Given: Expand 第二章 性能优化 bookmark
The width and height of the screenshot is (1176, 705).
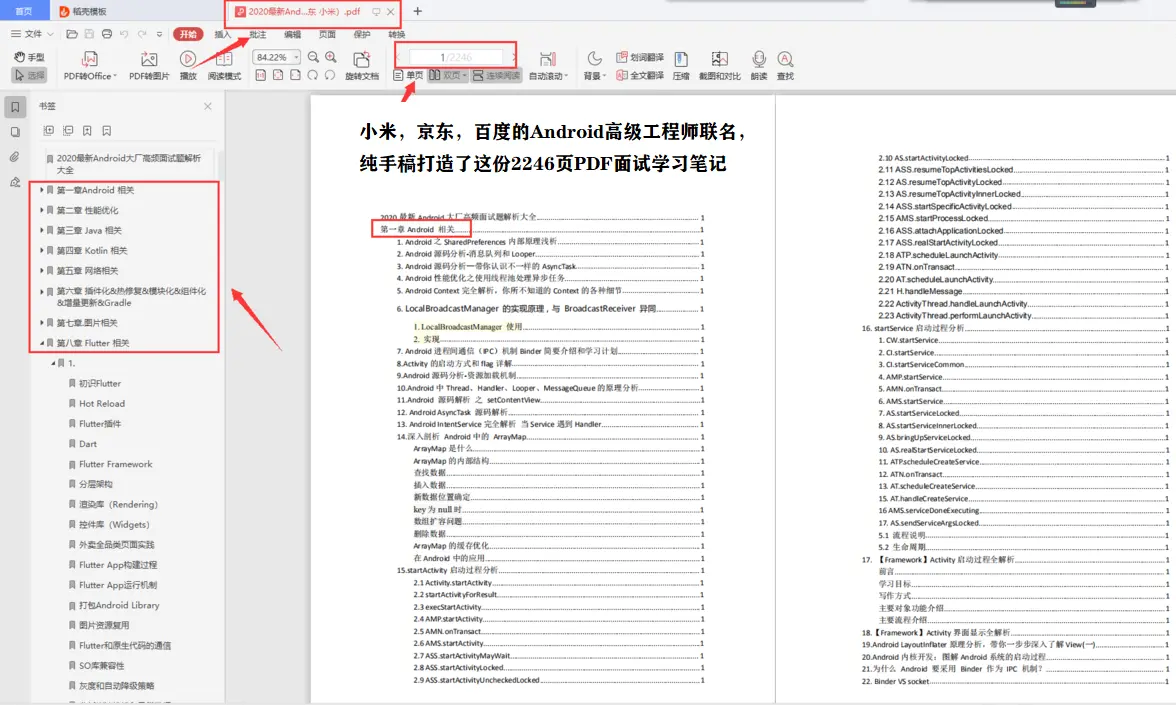Looking at the screenshot, I should (42, 210).
